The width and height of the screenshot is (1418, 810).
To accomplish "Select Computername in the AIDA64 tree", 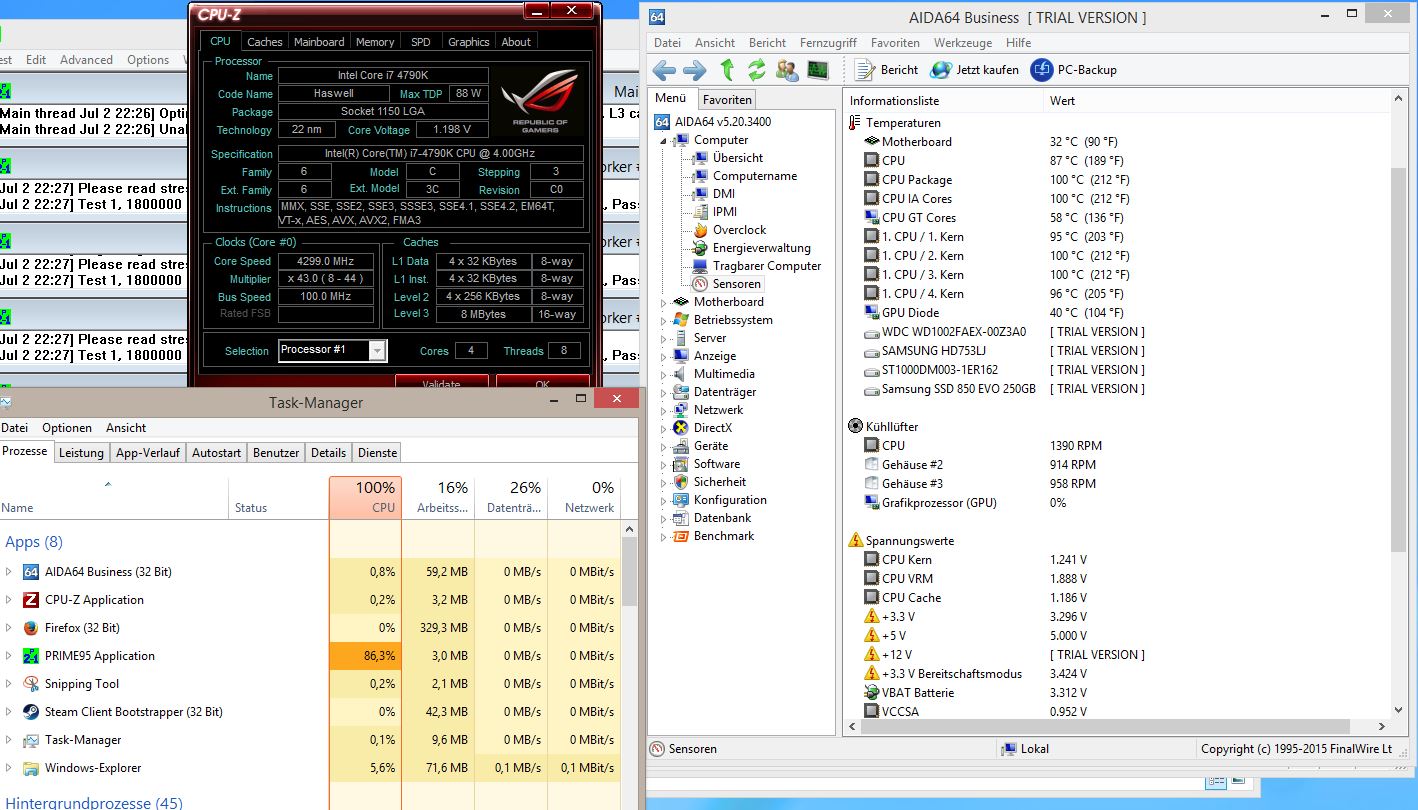I will (755, 176).
